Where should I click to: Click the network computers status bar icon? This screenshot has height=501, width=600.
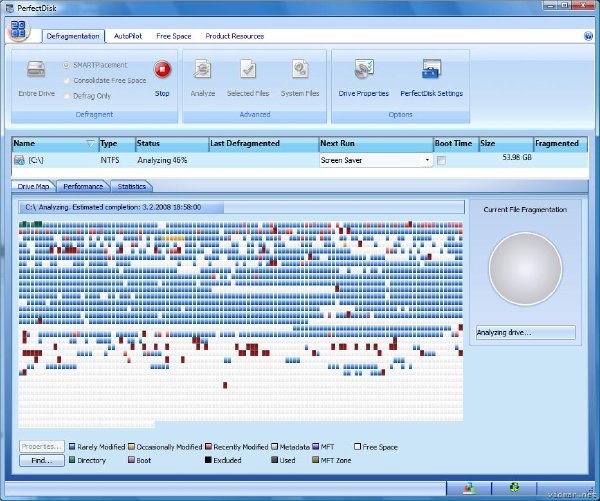(x=469, y=488)
